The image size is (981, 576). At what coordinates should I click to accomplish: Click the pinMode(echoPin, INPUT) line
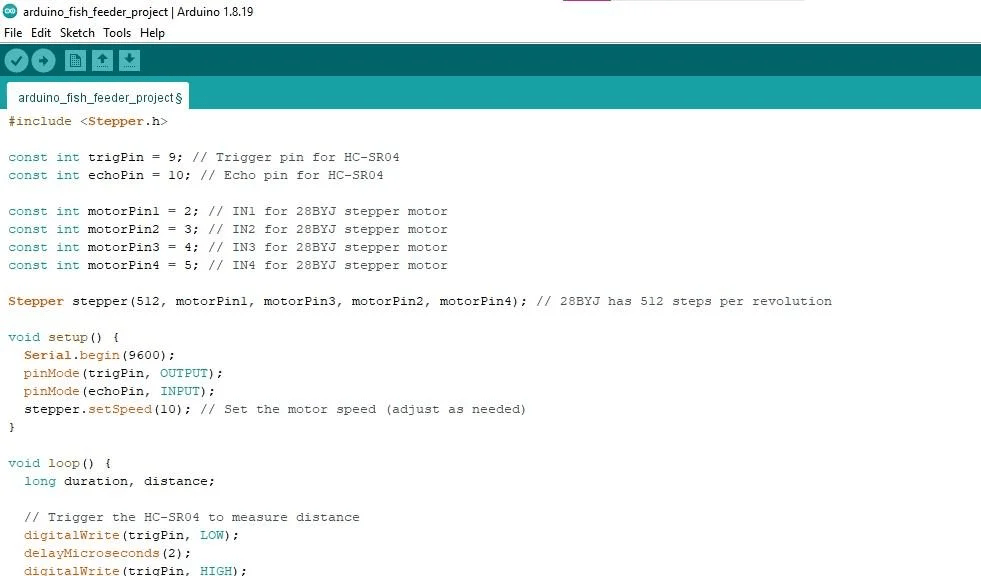[x=119, y=392]
